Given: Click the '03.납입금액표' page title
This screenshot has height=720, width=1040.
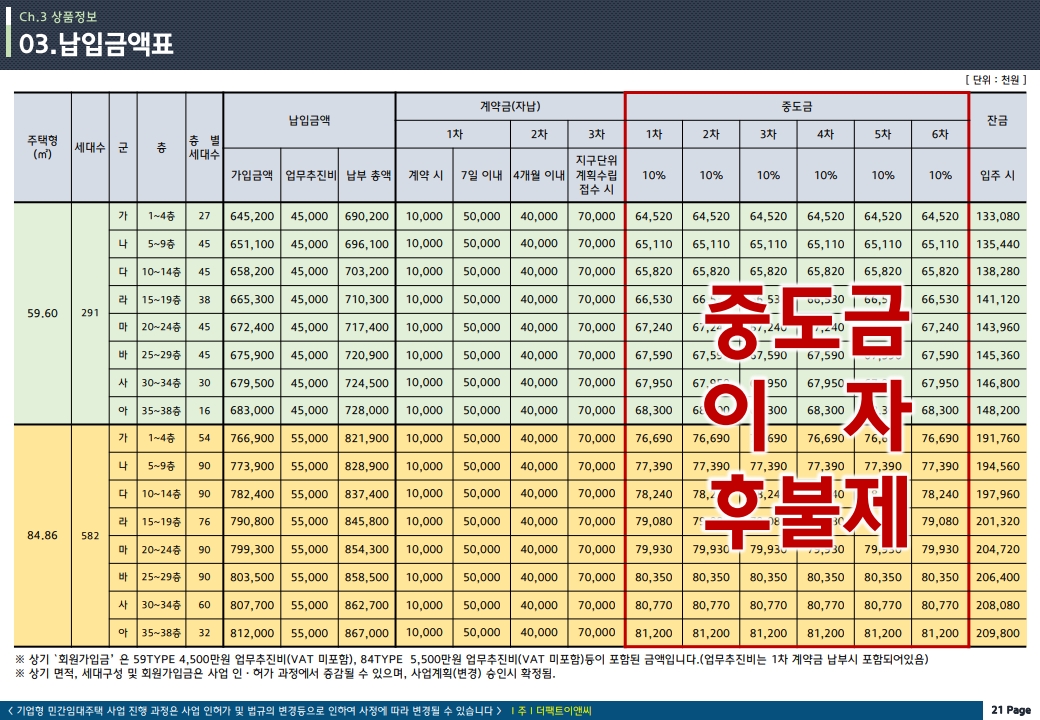Looking at the screenshot, I should point(96,44).
